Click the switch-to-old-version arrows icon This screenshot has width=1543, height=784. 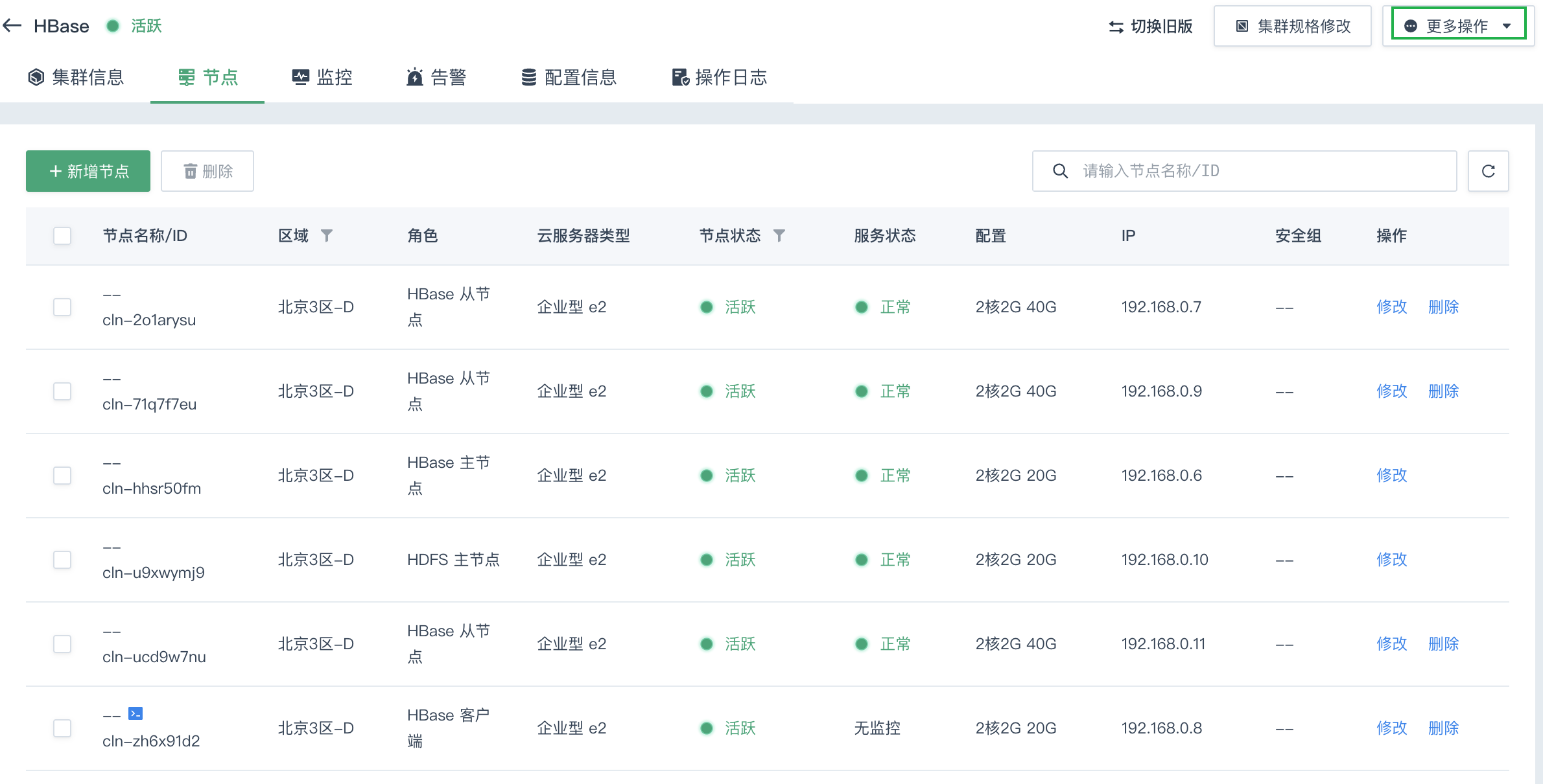(x=1116, y=27)
